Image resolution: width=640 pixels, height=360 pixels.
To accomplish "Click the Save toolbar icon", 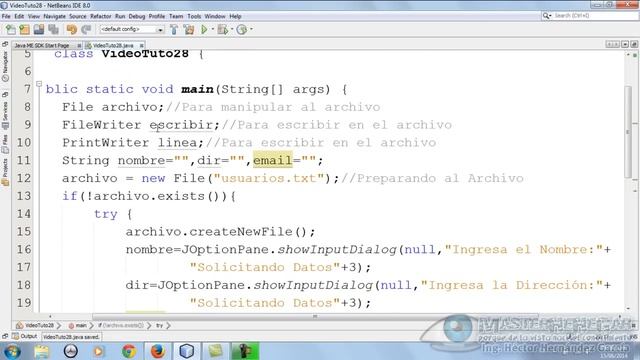I will pyautogui.click(x=39, y=29).
